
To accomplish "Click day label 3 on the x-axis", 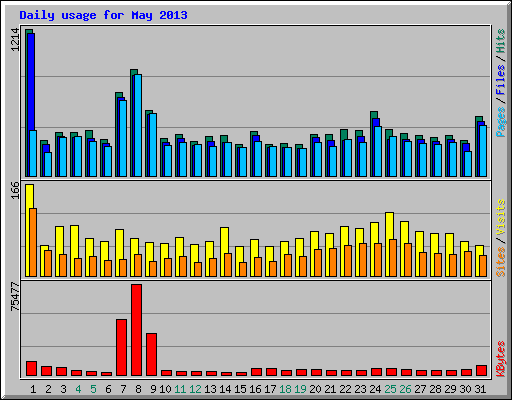I will (x=63, y=389).
